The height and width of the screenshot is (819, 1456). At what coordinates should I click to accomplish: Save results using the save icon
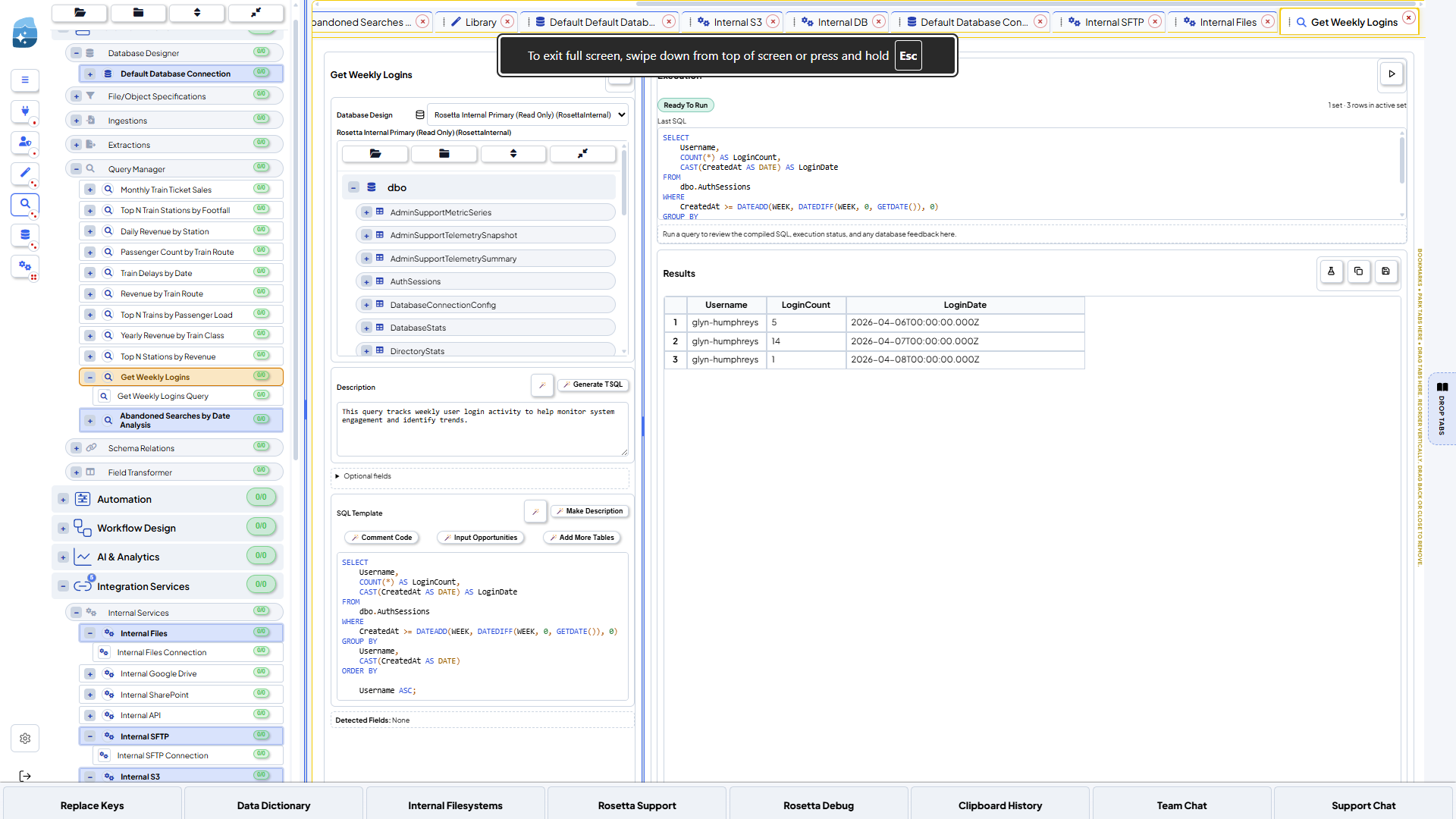click(1387, 271)
